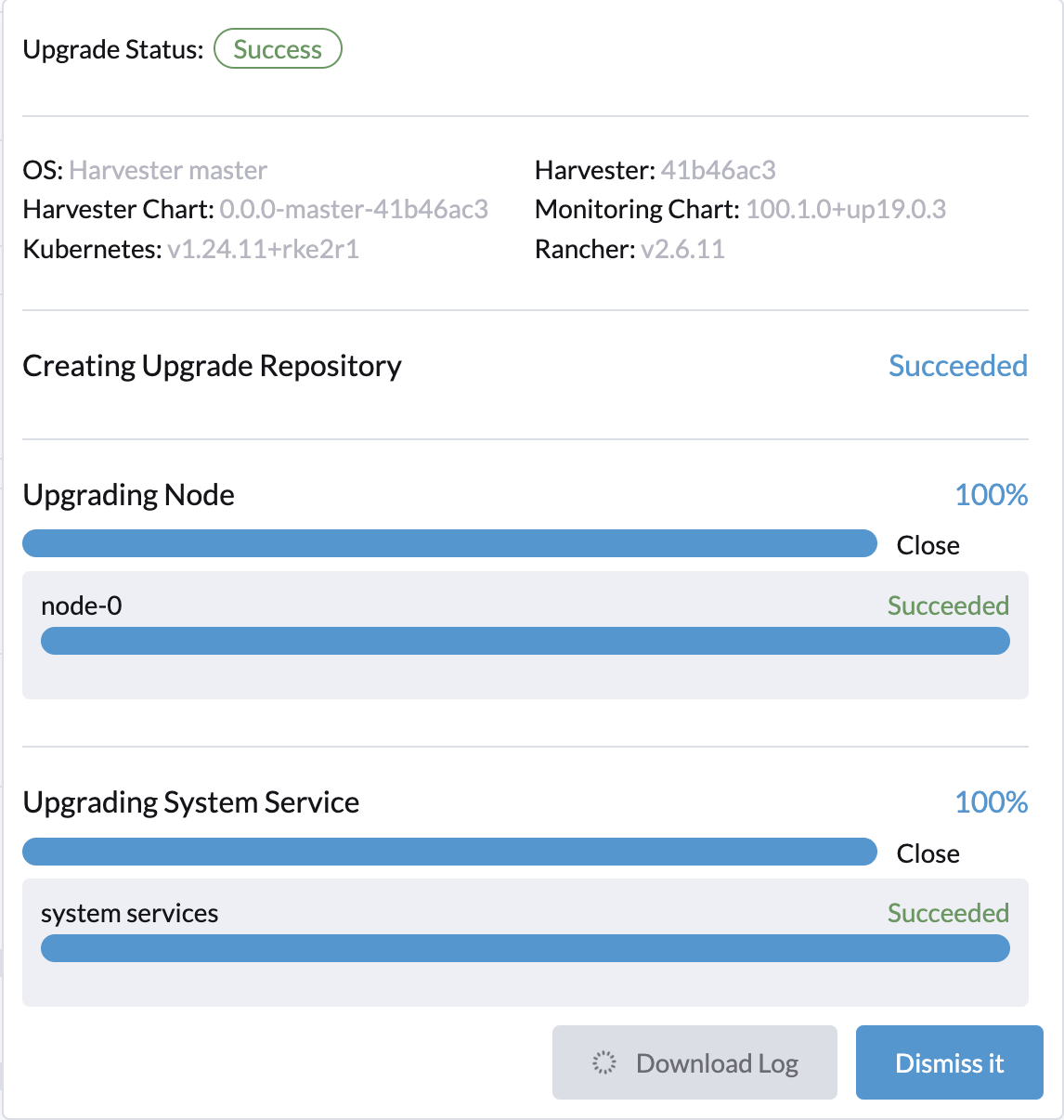The image size is (1064, 1120).
Task: Collapse the Upgrading Node details with Close
Action: pyautogui.click(x=928, y=545)
